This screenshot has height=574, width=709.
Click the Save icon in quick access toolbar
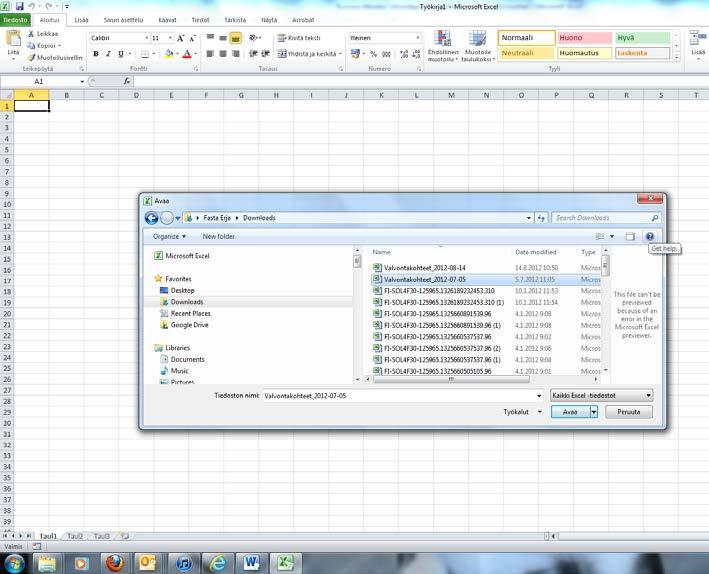point(19,6)
